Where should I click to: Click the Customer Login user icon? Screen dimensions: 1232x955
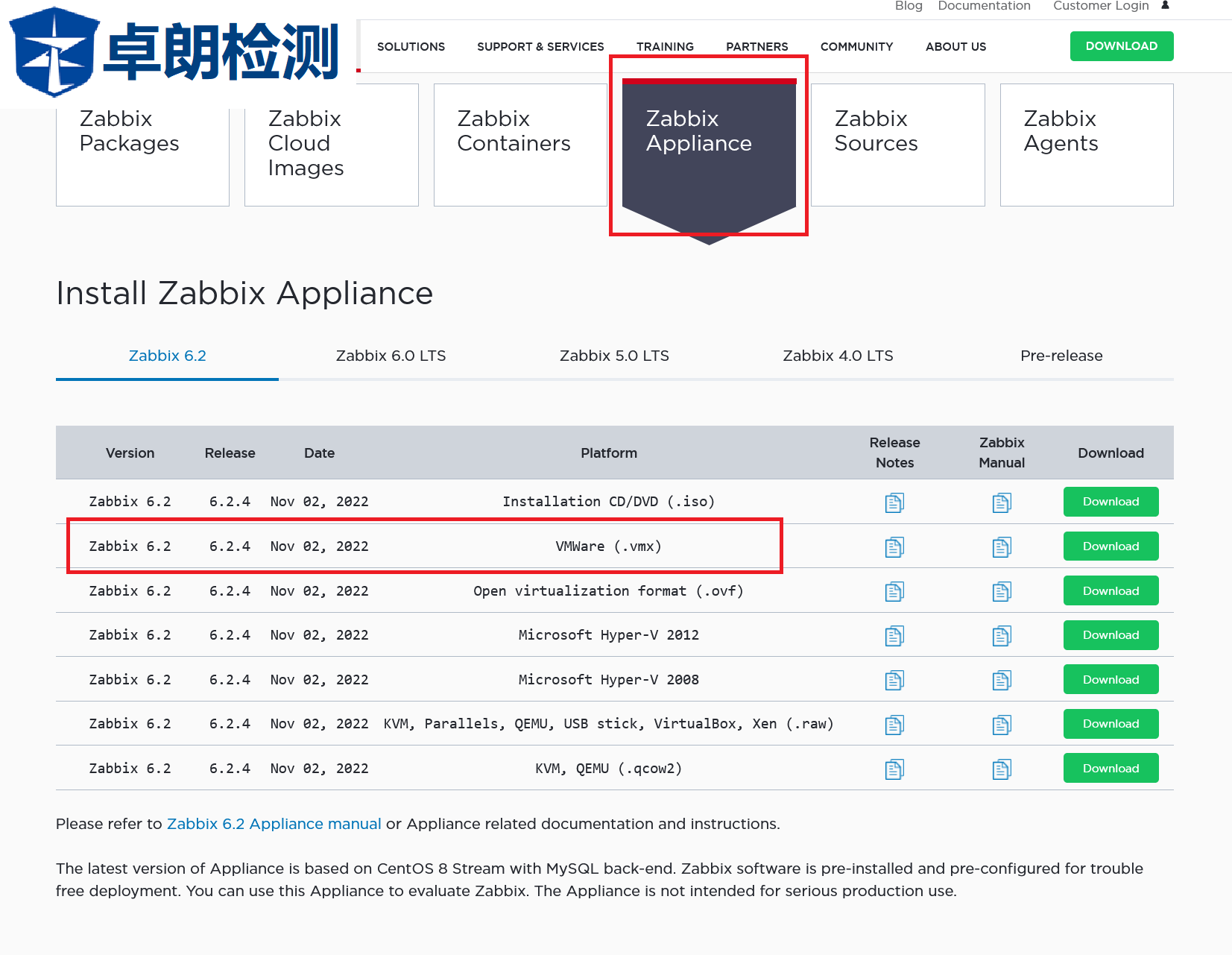[x=1165, y=5]
